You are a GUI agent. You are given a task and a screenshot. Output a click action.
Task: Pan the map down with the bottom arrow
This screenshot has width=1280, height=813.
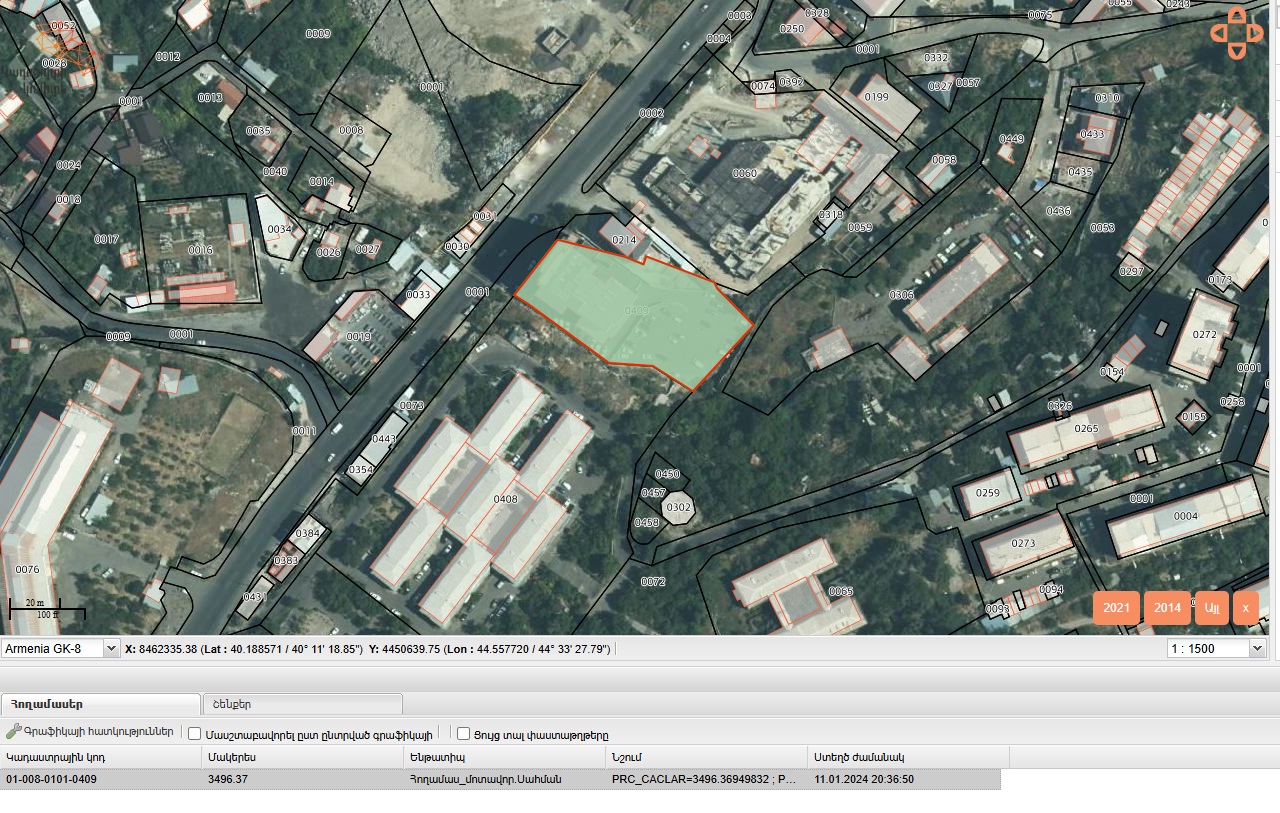coord(1237,51)
